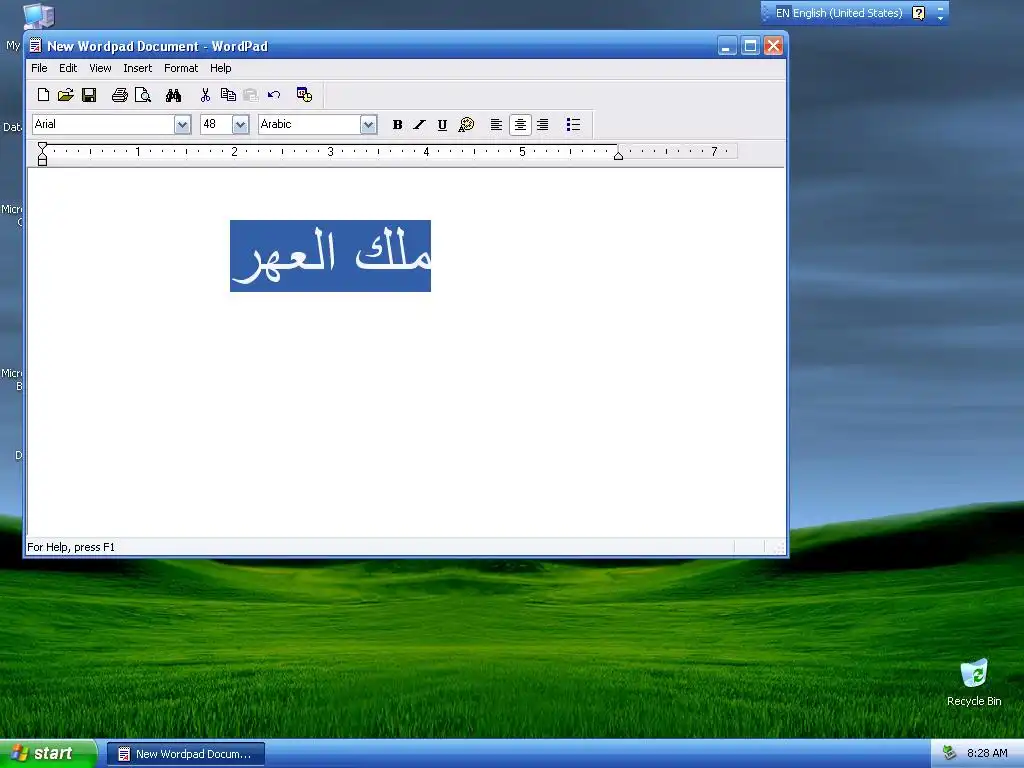1024x768 pixels.
Task: Click into the font size field
Action: point(216,125)
